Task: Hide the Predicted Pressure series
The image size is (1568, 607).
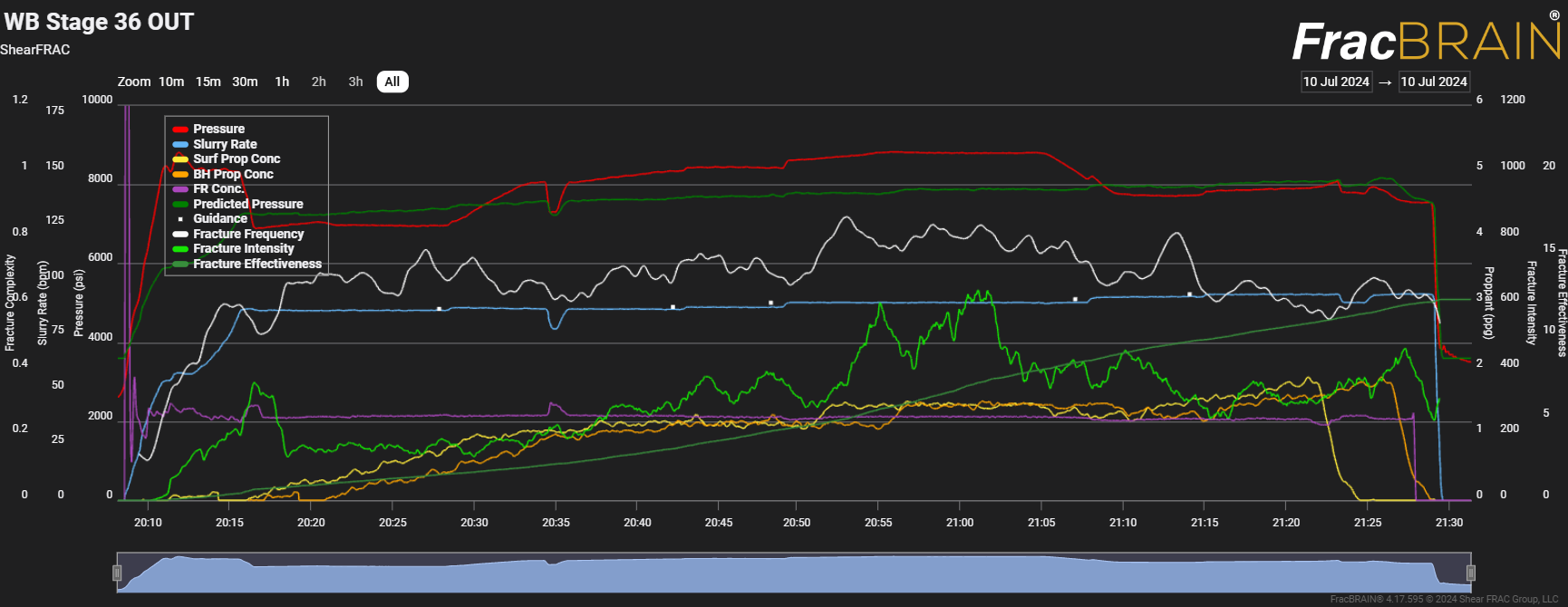Action: [x=247, y=204]
